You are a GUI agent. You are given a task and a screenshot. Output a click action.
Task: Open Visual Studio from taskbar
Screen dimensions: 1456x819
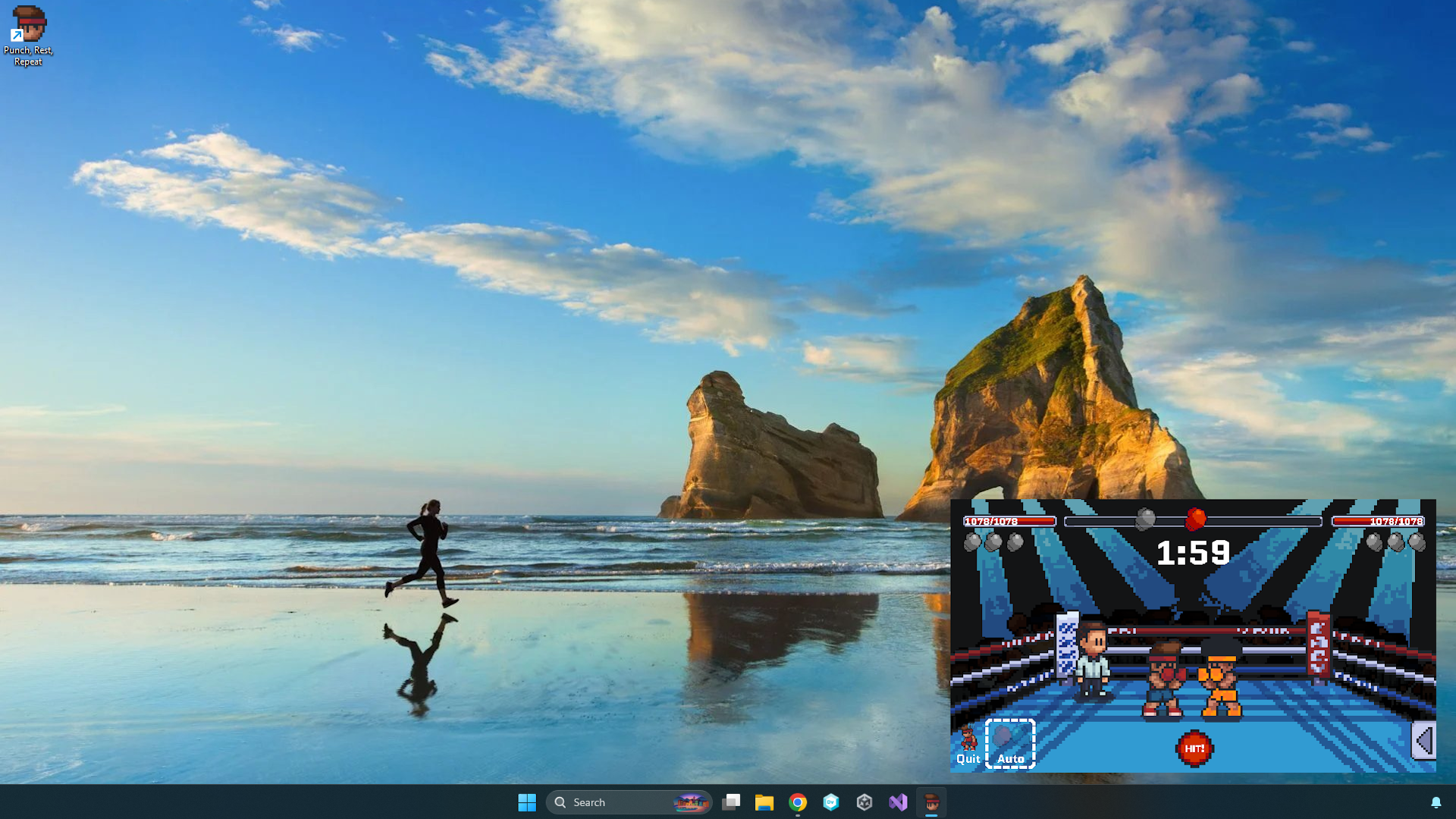click(x=898, y=802)
